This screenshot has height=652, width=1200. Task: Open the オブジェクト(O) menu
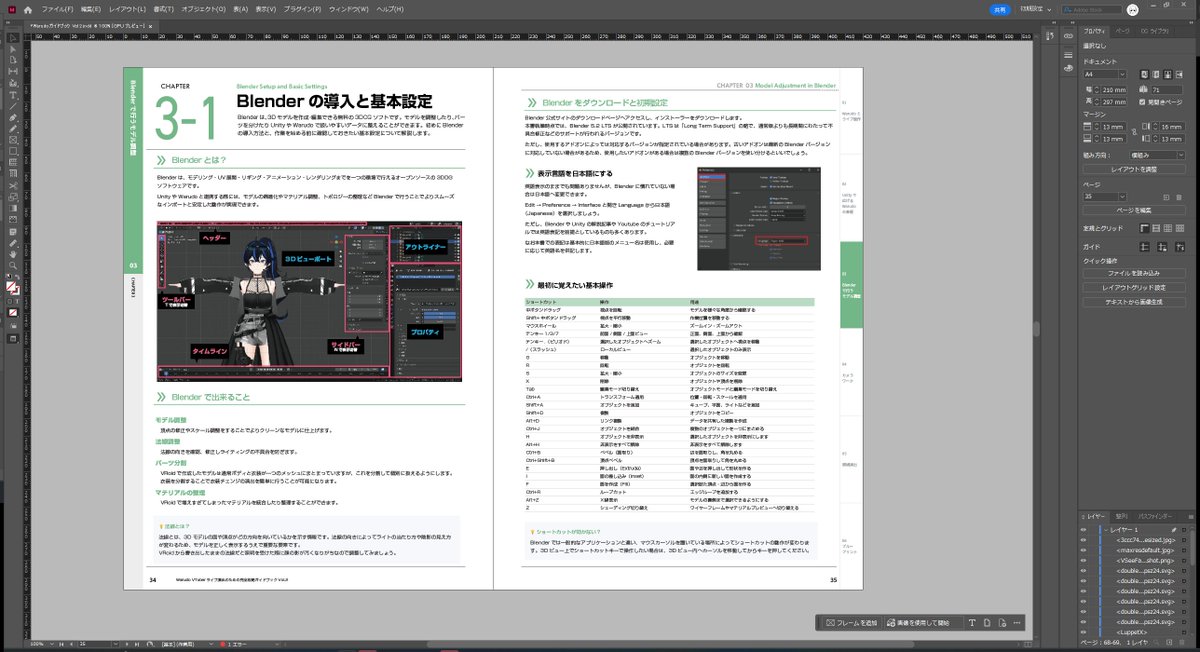pyautogui.click(x=204, y=10)
